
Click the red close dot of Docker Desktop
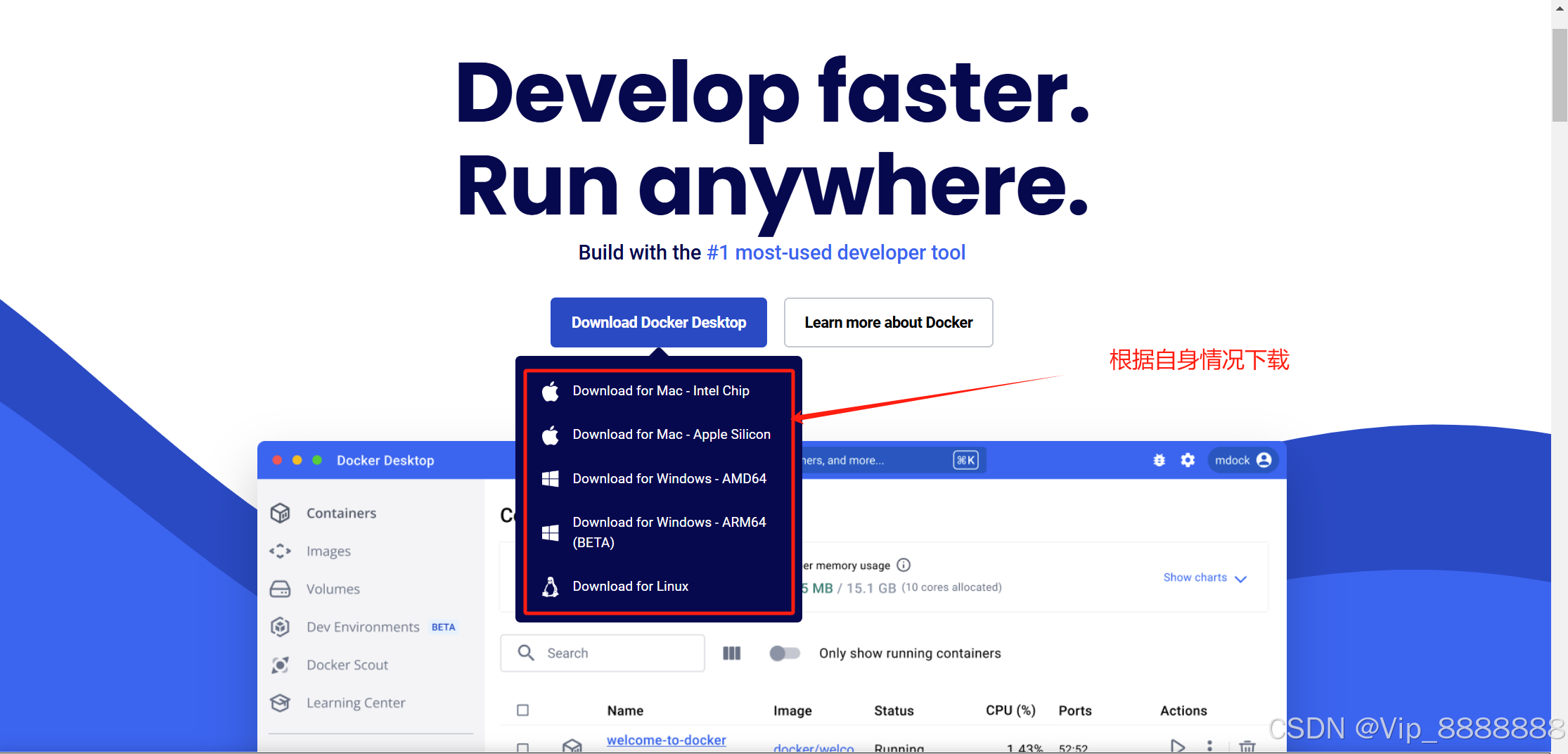pos(277,460)
